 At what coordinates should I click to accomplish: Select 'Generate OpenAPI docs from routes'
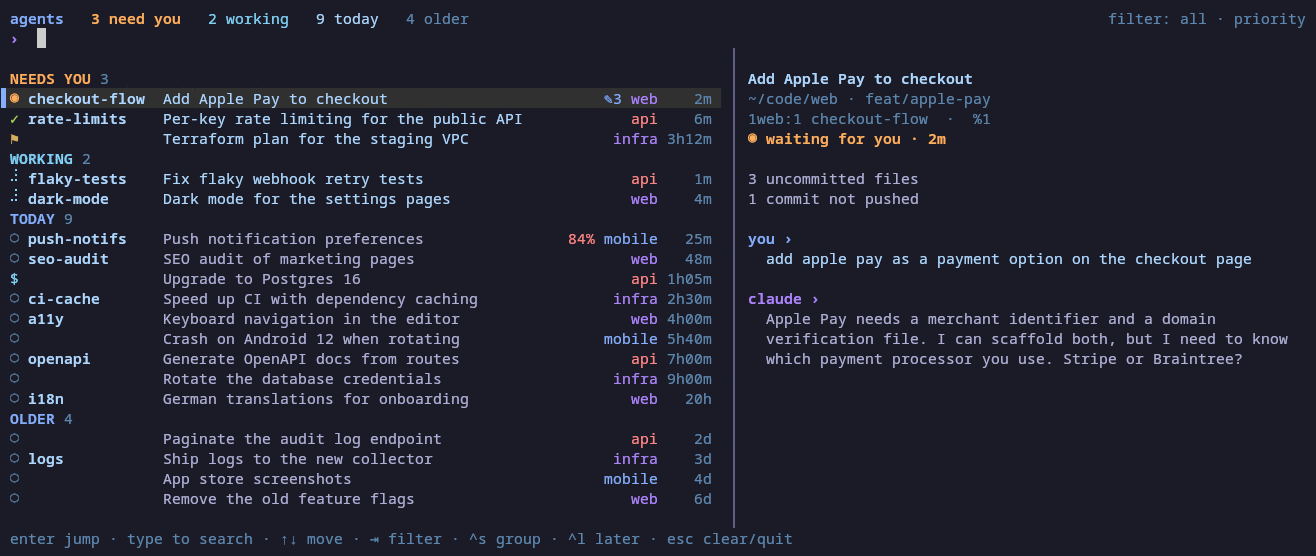311,359
